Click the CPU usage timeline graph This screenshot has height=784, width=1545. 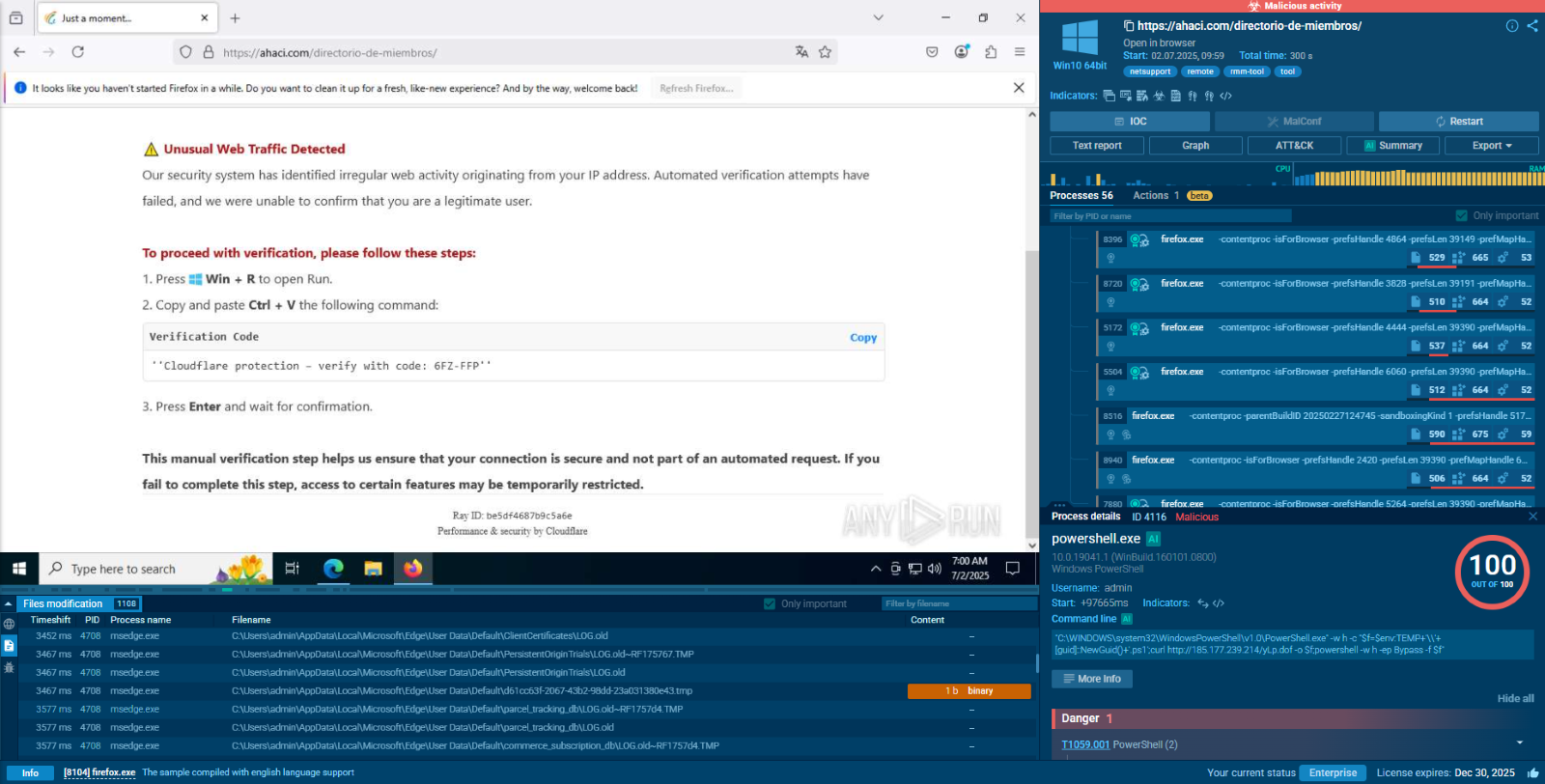pyautogui.click(x=1410, y=177)
